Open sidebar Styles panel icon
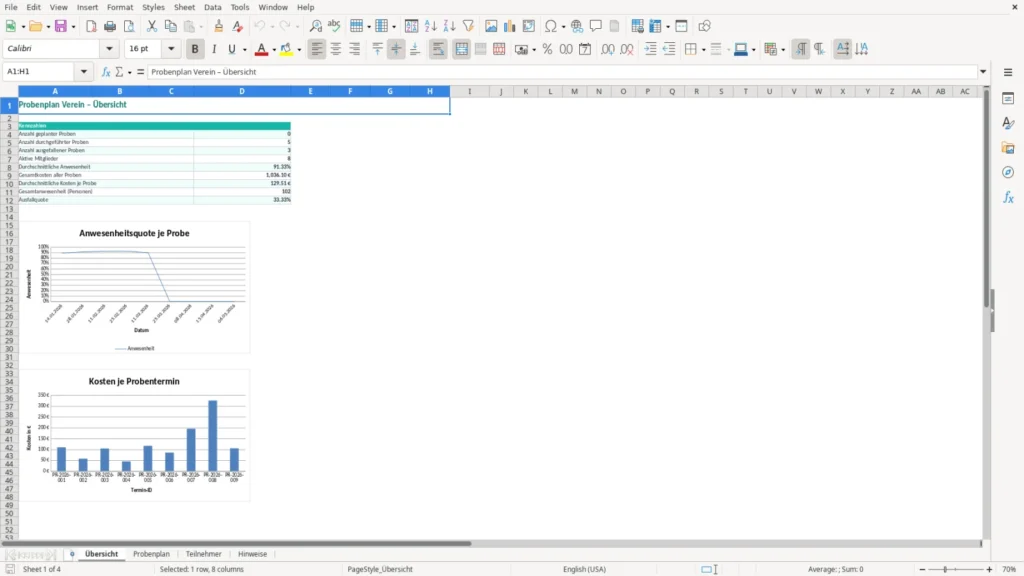This screenshot has width=1024, height=576. (x=1008, y=123)
